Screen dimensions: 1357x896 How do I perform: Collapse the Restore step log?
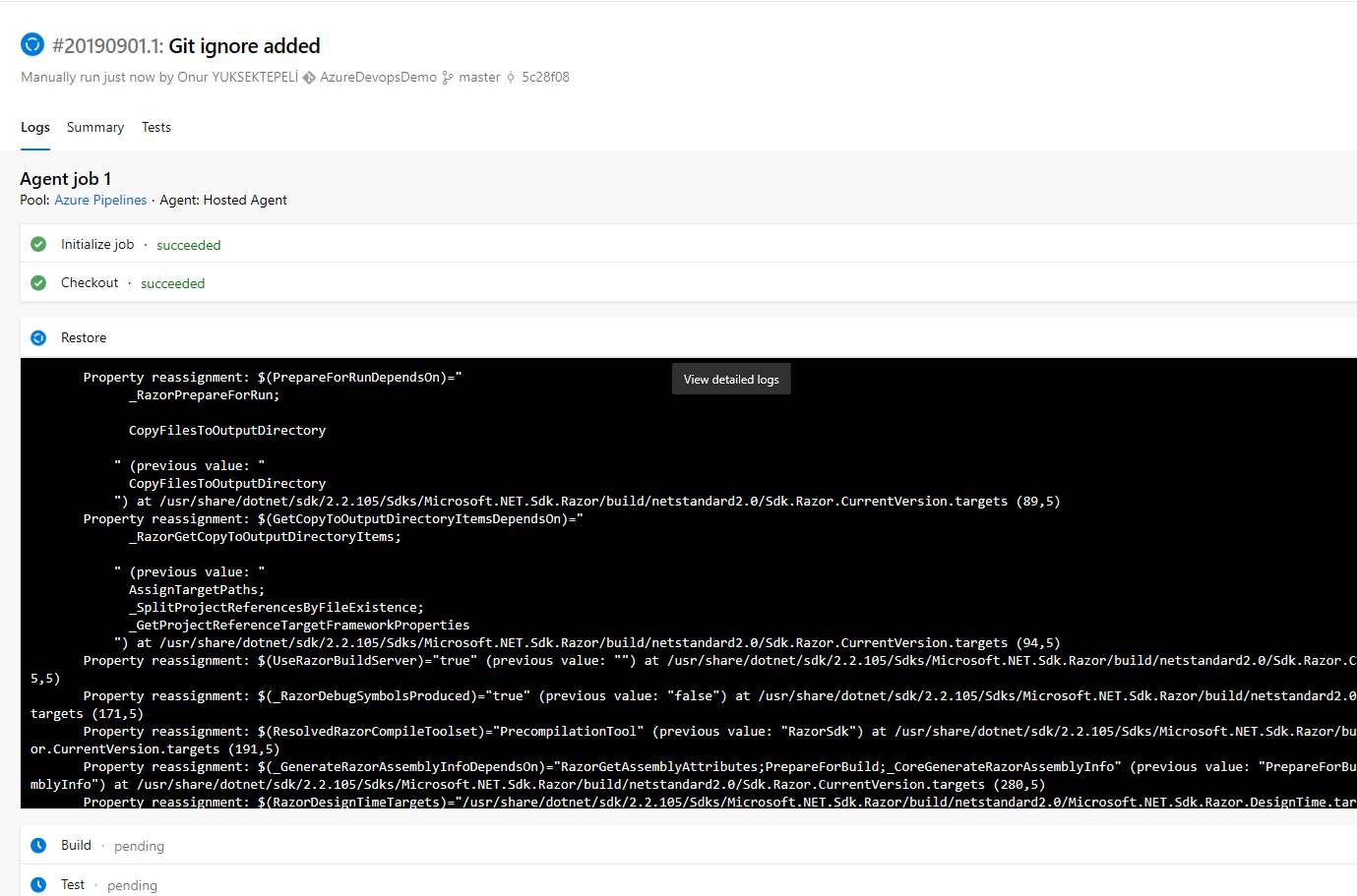point(84,338)
